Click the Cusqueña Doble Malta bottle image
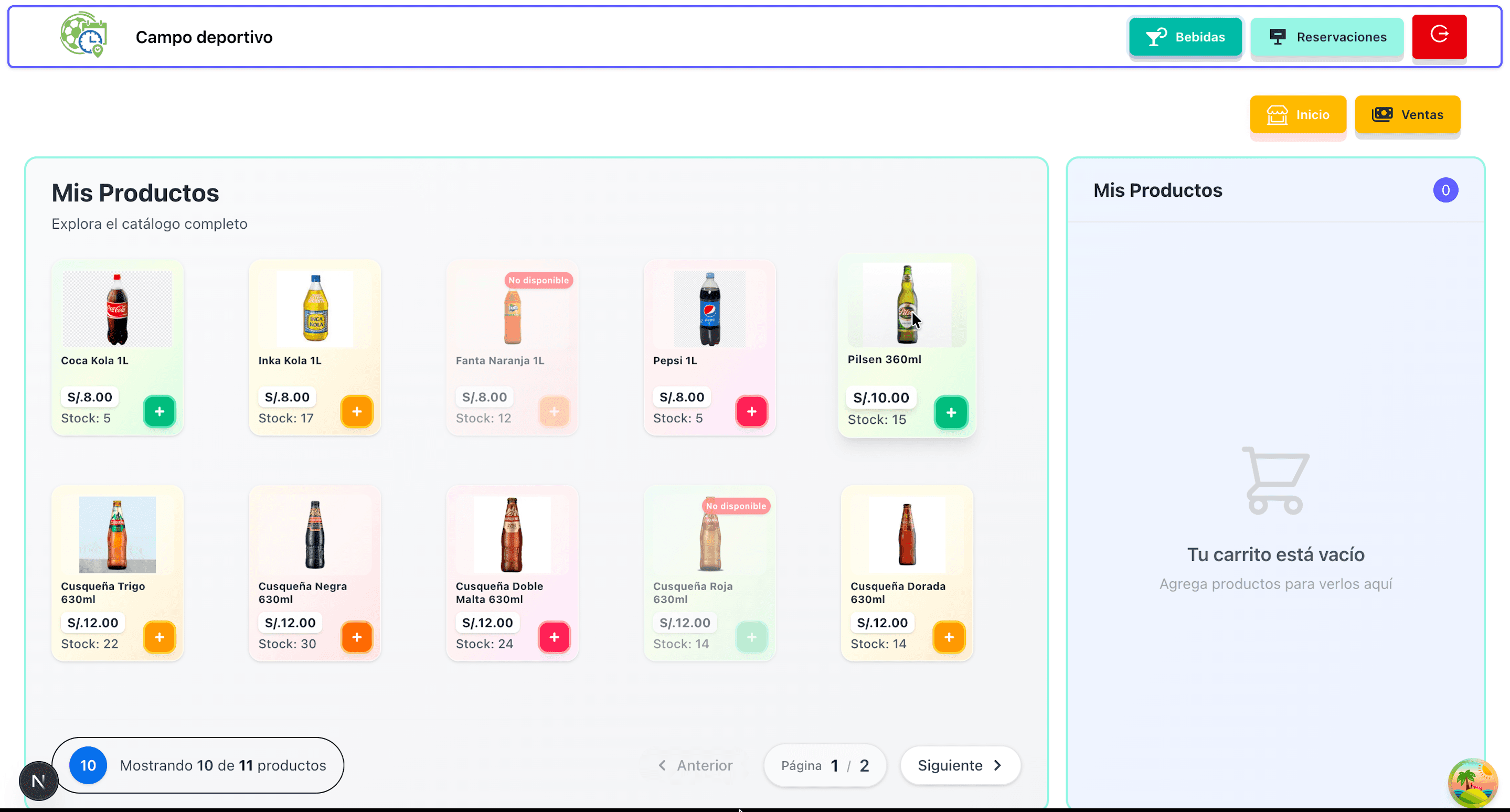The width and height of the screenshot is (1510, 812). tap(512, 535)
